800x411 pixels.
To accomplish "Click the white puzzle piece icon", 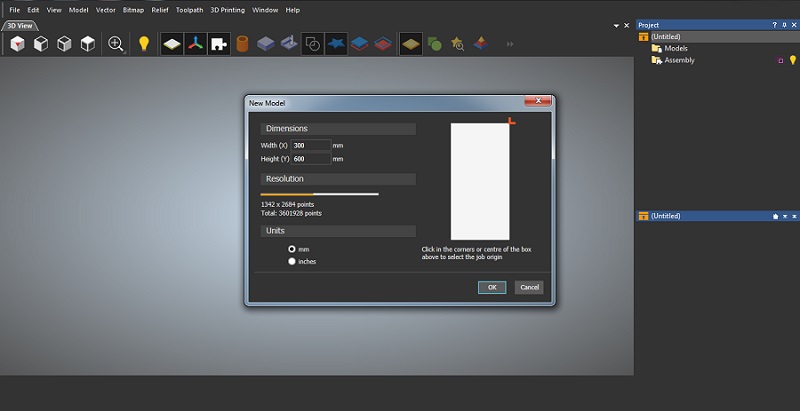I will pyautogui.click(x=218, y=43).
